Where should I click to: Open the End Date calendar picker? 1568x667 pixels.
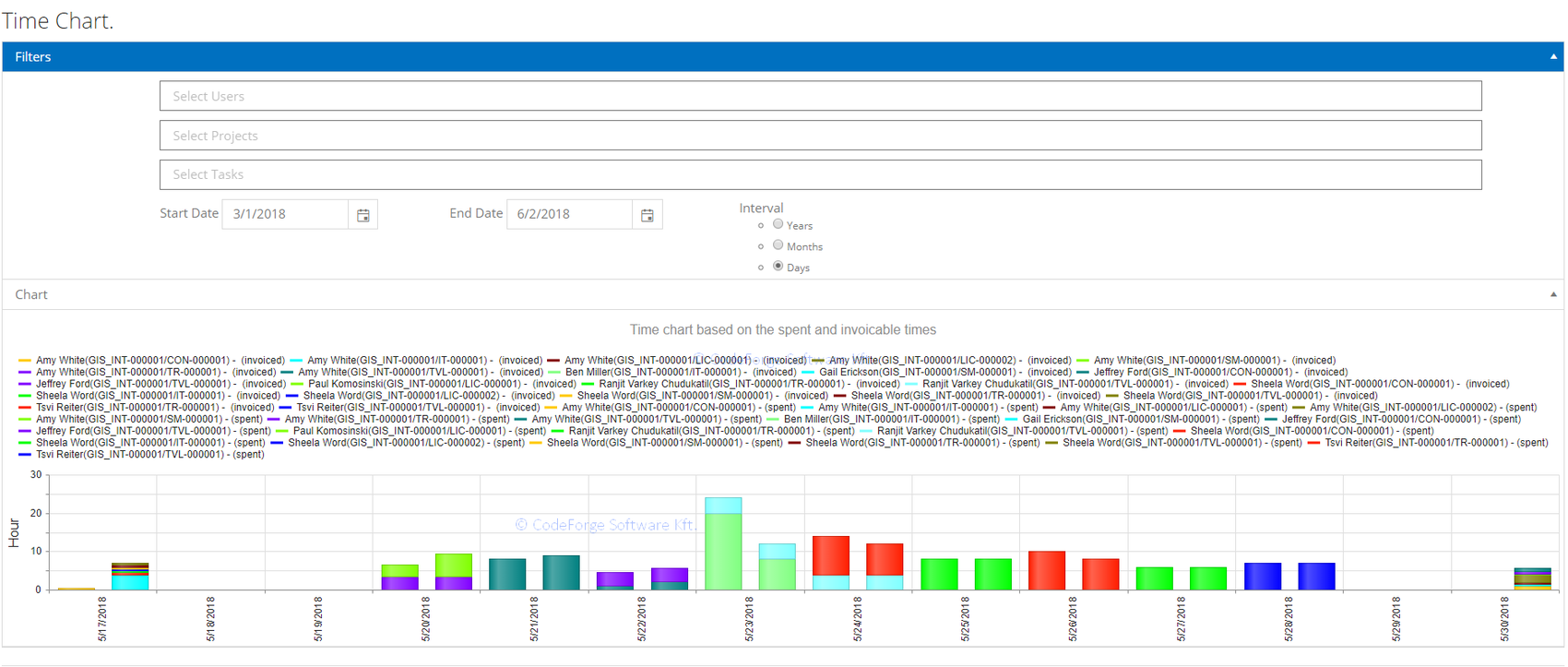point(647,215)
